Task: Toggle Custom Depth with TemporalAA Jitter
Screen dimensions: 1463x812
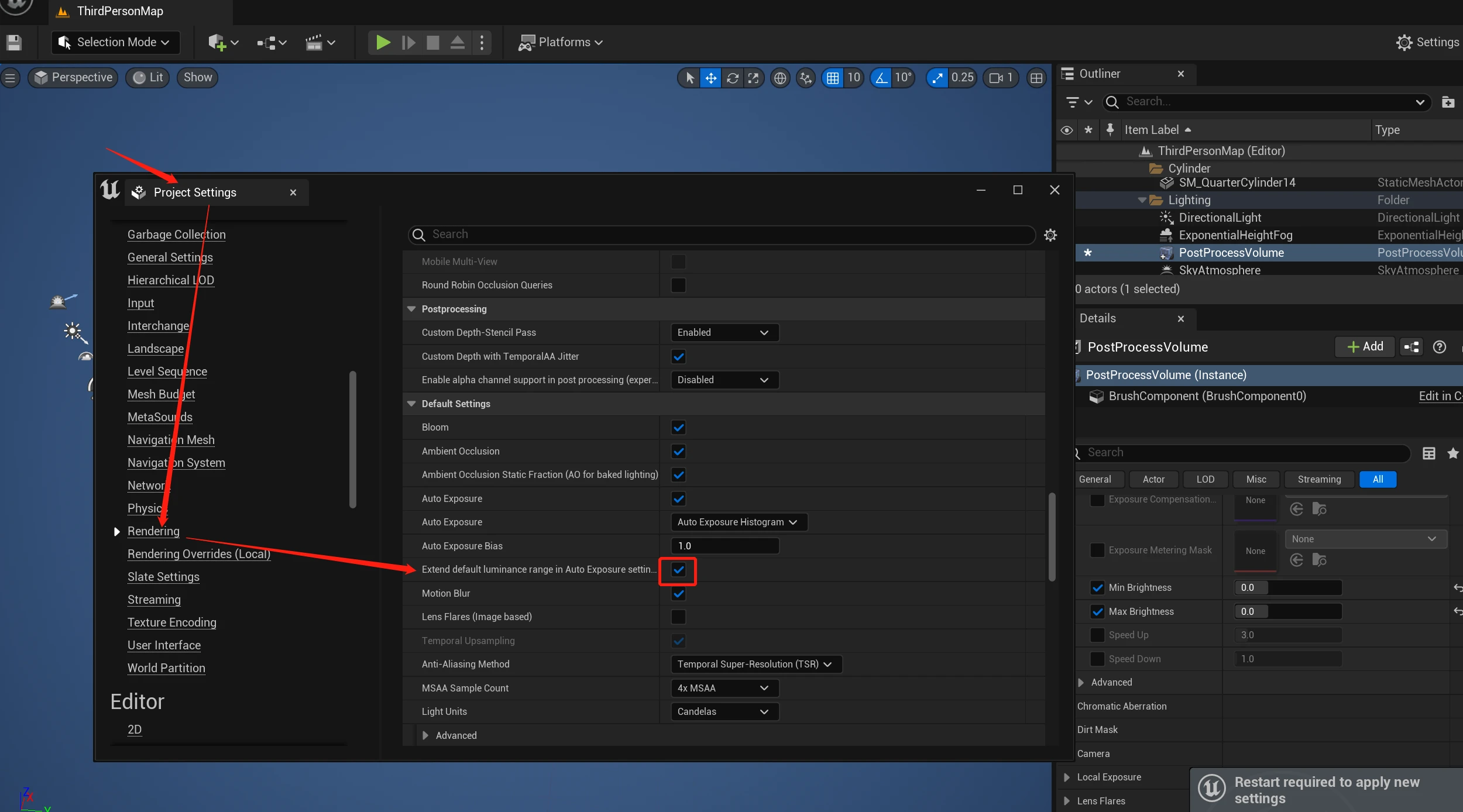Action: pos(678,357)
